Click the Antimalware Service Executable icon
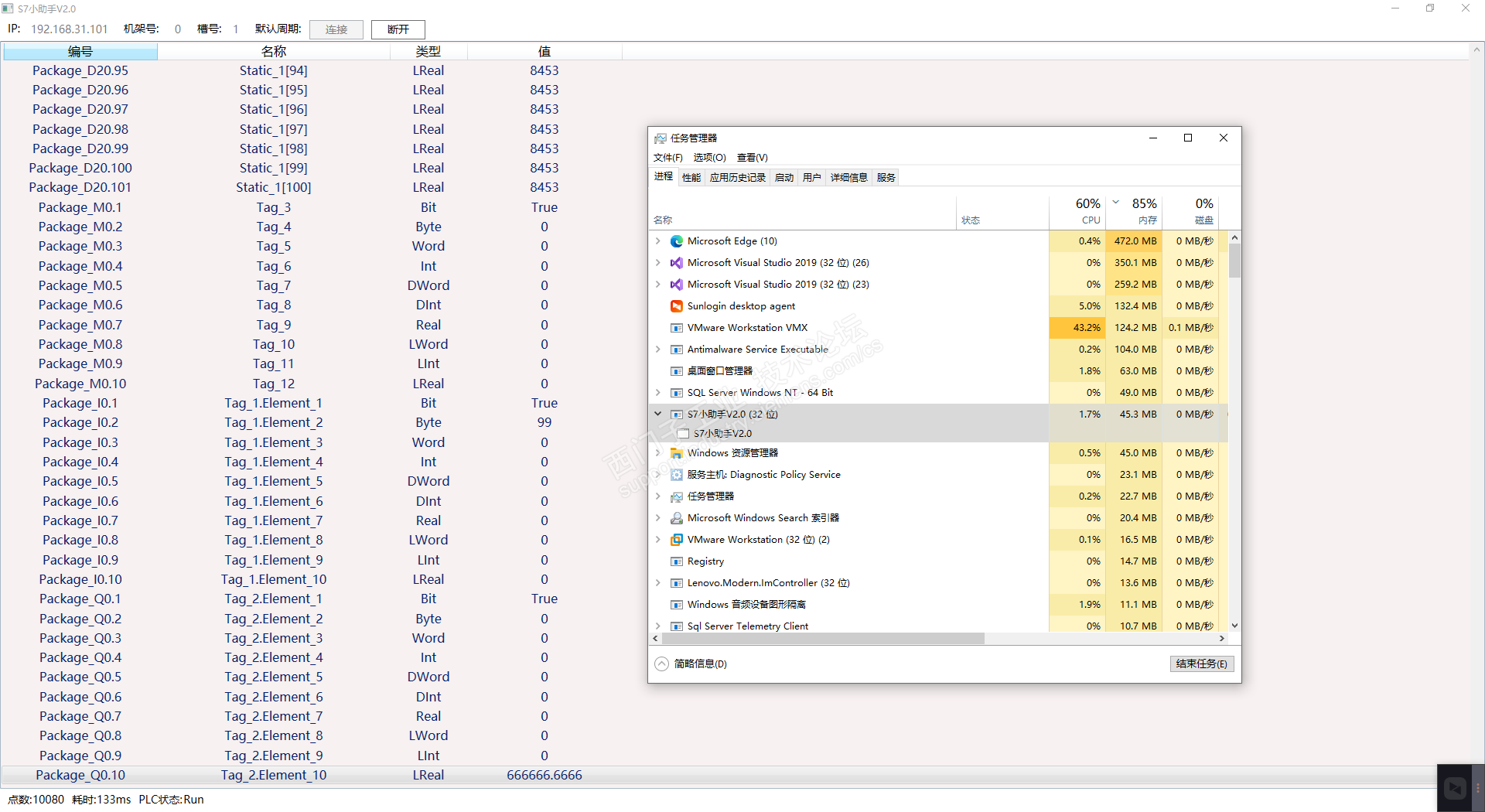 (x=677, y=350)
